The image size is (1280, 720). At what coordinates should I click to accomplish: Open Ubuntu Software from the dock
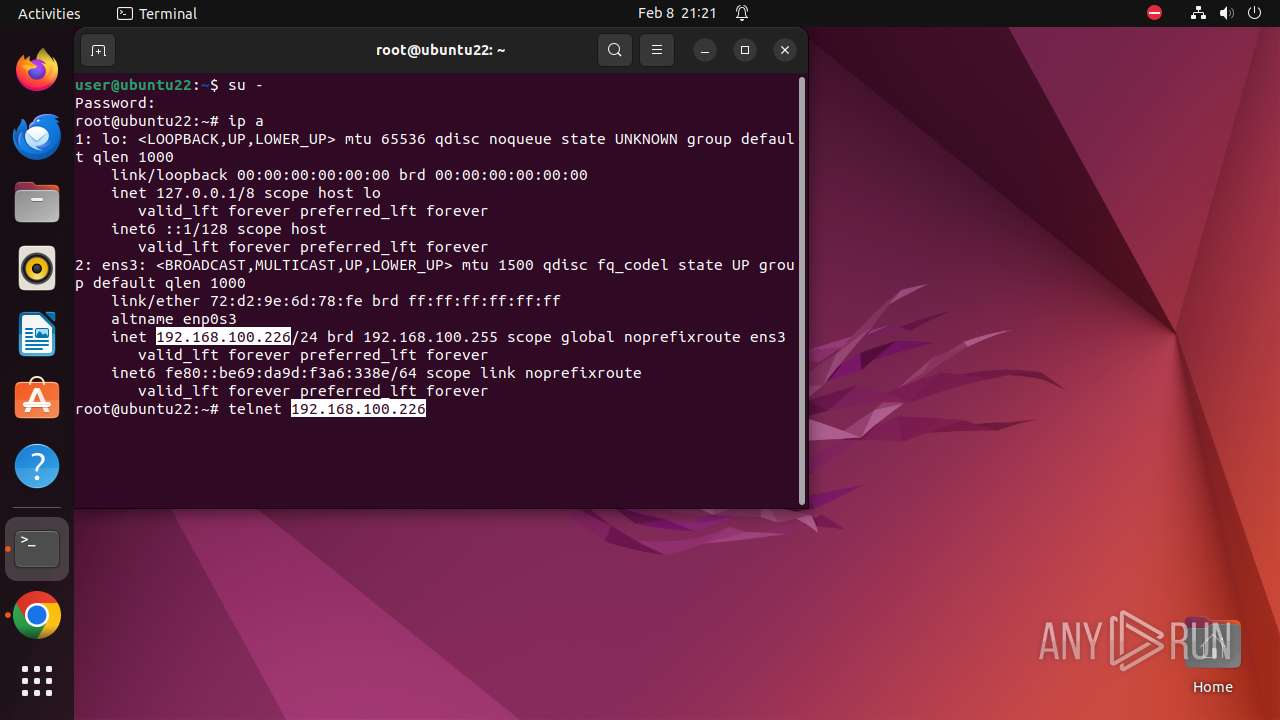pyautogui.click(x=37, y=400)
